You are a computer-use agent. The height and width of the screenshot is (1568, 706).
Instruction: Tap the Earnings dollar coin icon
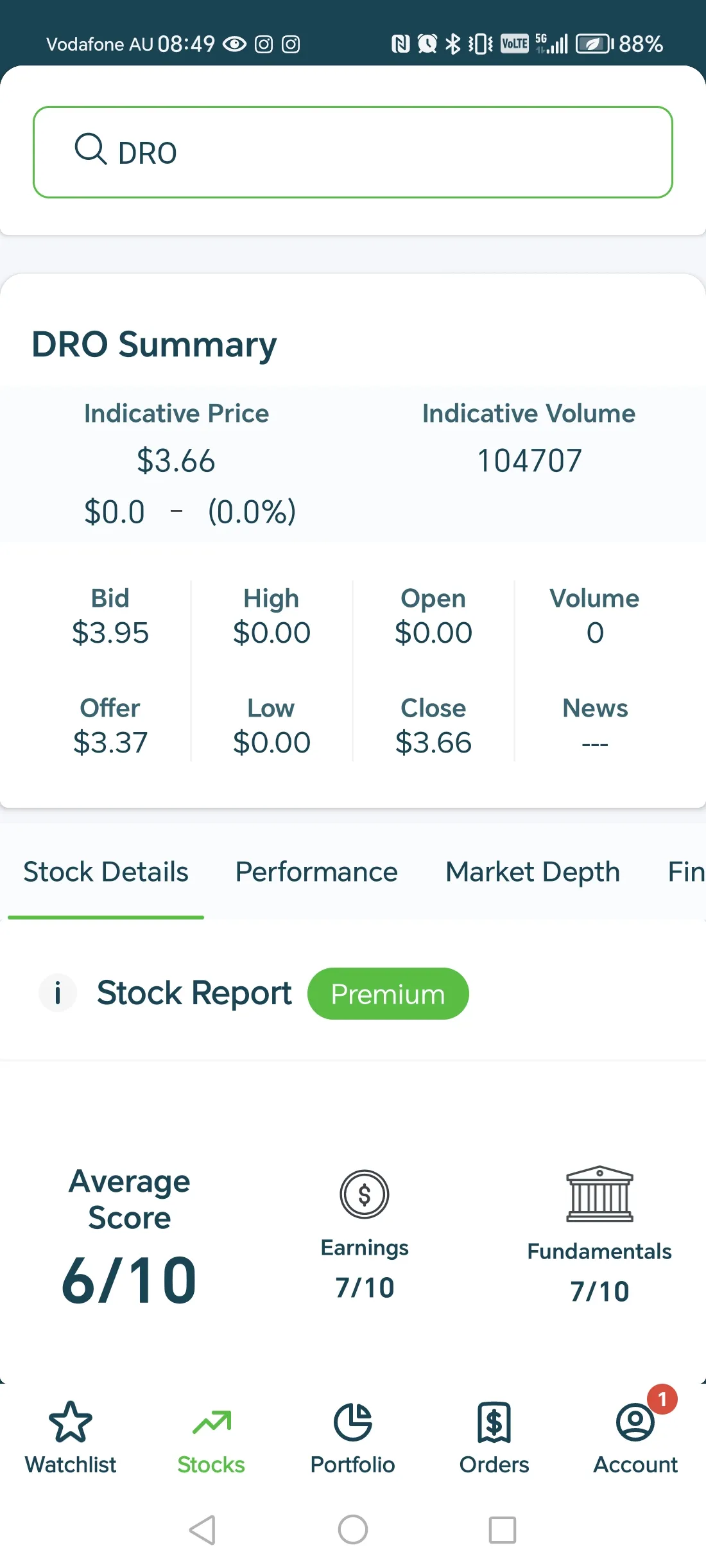click(x=365, y=1194)
